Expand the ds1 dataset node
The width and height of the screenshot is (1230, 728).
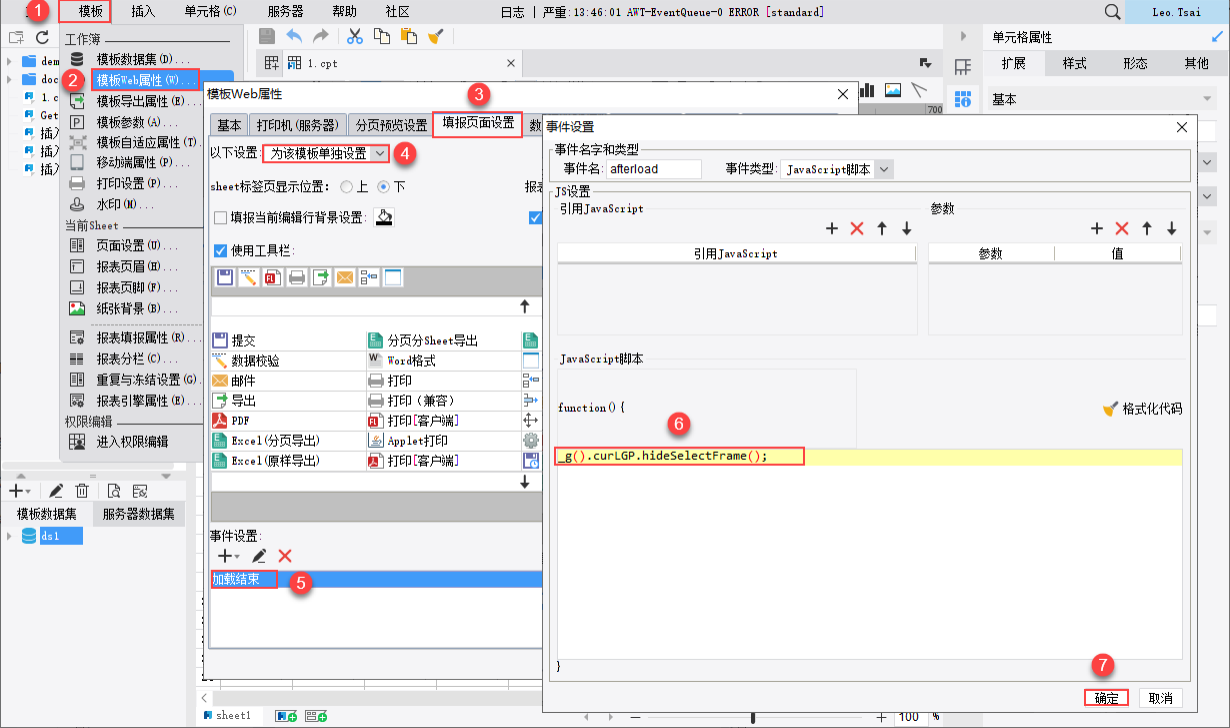click(x=11, y=536)
